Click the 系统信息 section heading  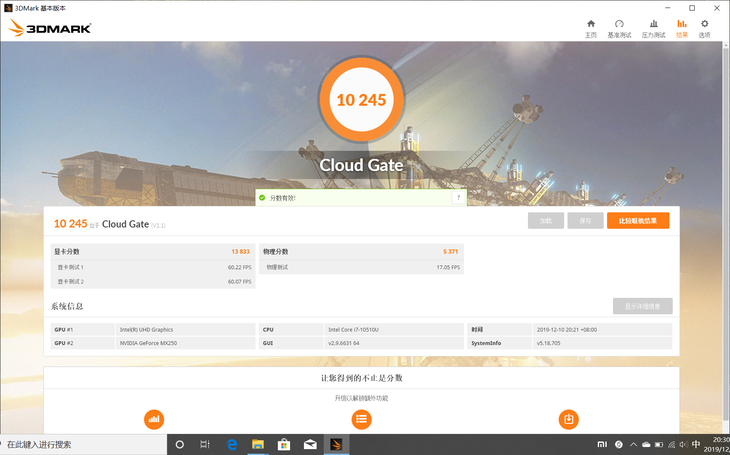[67, 306]
